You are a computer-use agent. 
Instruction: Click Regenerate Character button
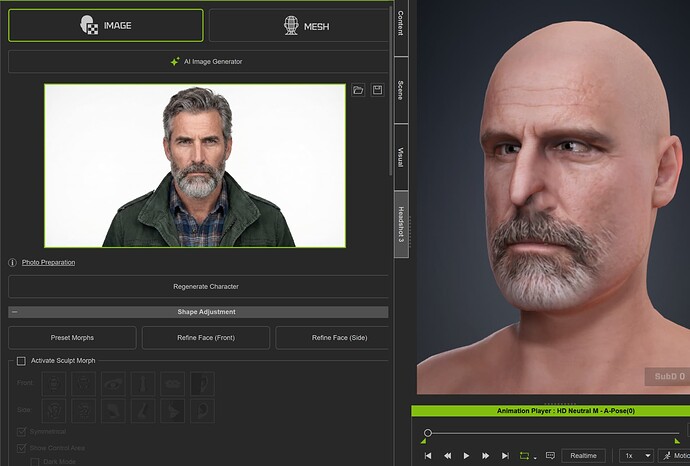point(198,286)
